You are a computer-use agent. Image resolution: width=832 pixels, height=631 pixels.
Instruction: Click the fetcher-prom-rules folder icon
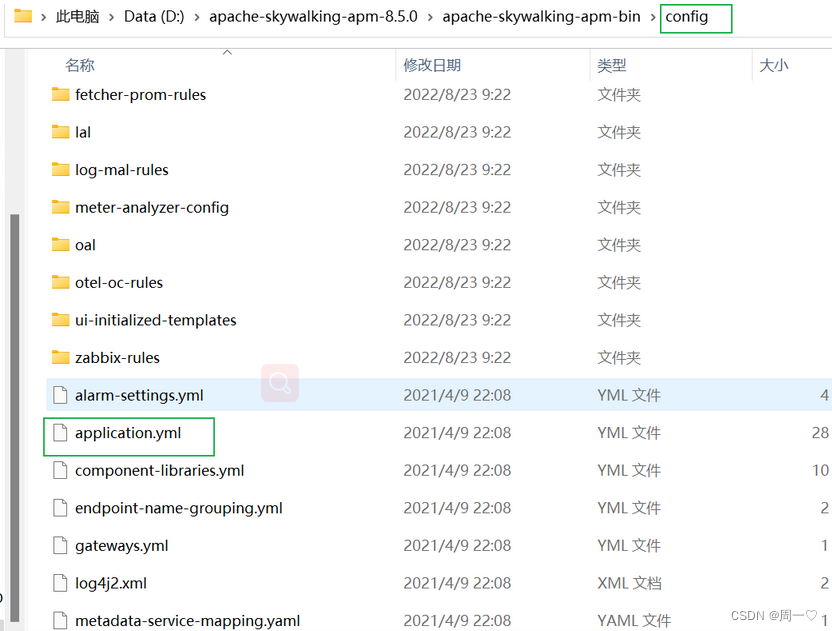click(60, 94)
